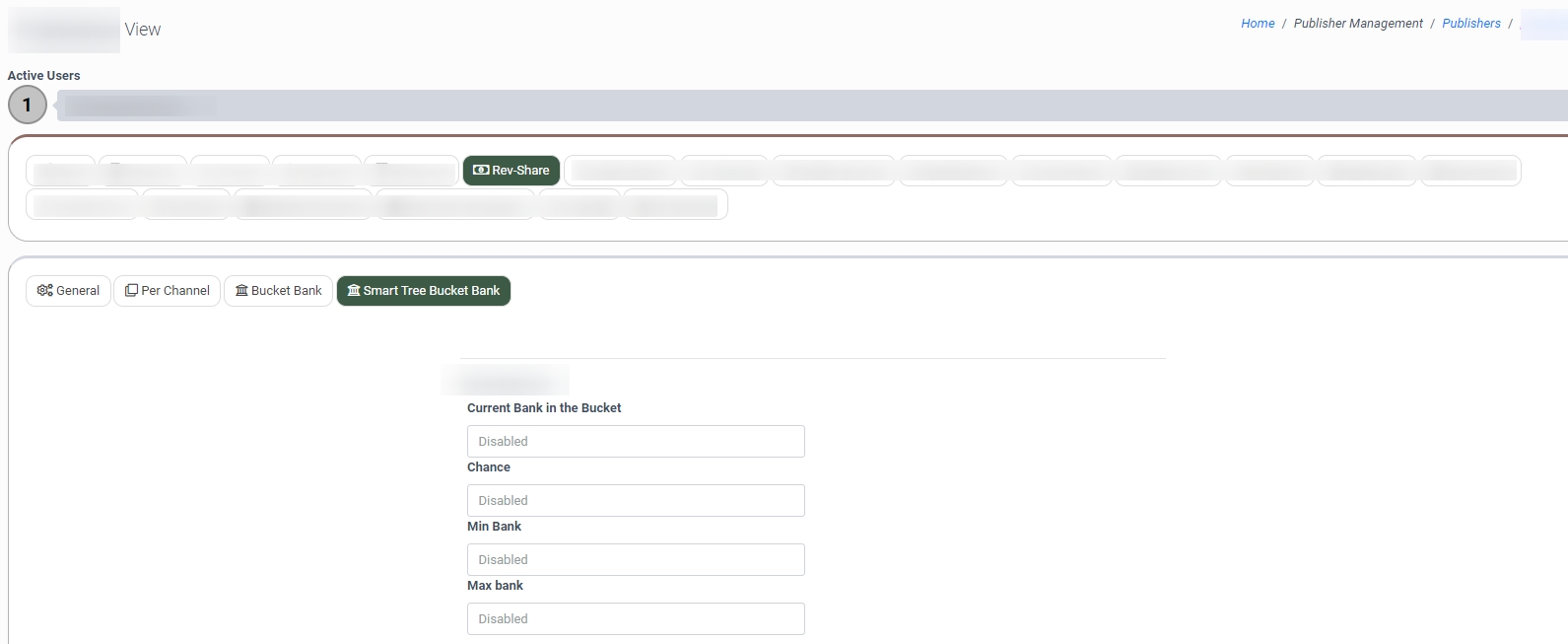This screenshot has width=1568, height=644.
Task: Click the Publisher Management breadcrumb item
Action: pos(1358,24)
